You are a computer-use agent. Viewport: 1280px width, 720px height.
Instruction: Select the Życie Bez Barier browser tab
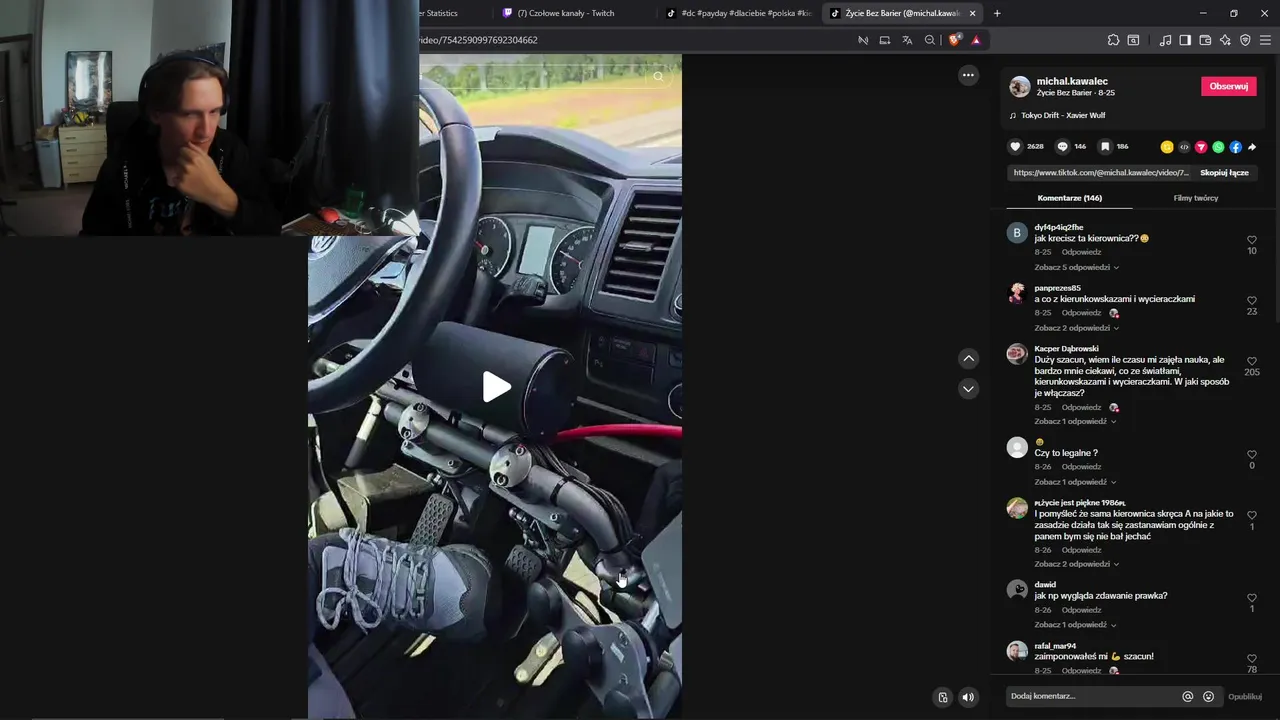click(x=903, y=13)
